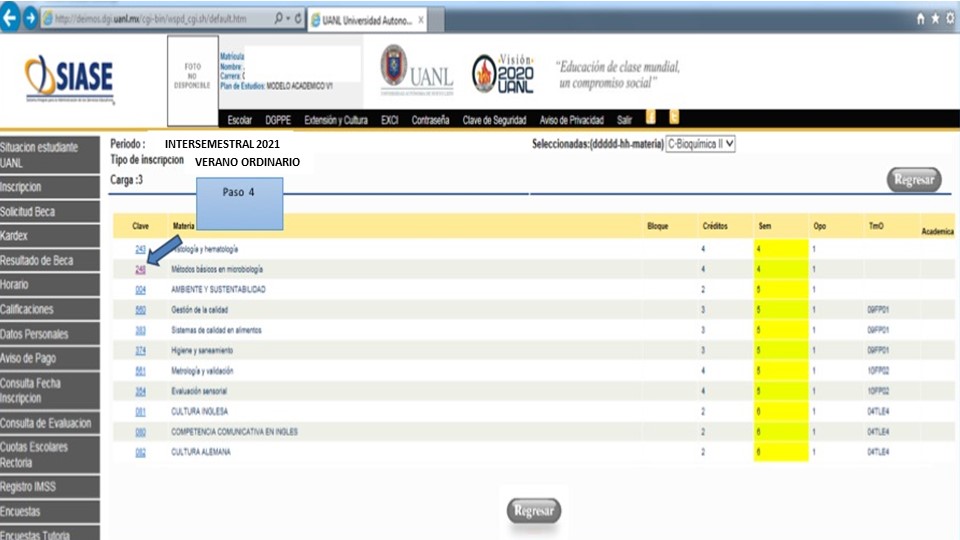Click the Créditos column header

point(714,226)
